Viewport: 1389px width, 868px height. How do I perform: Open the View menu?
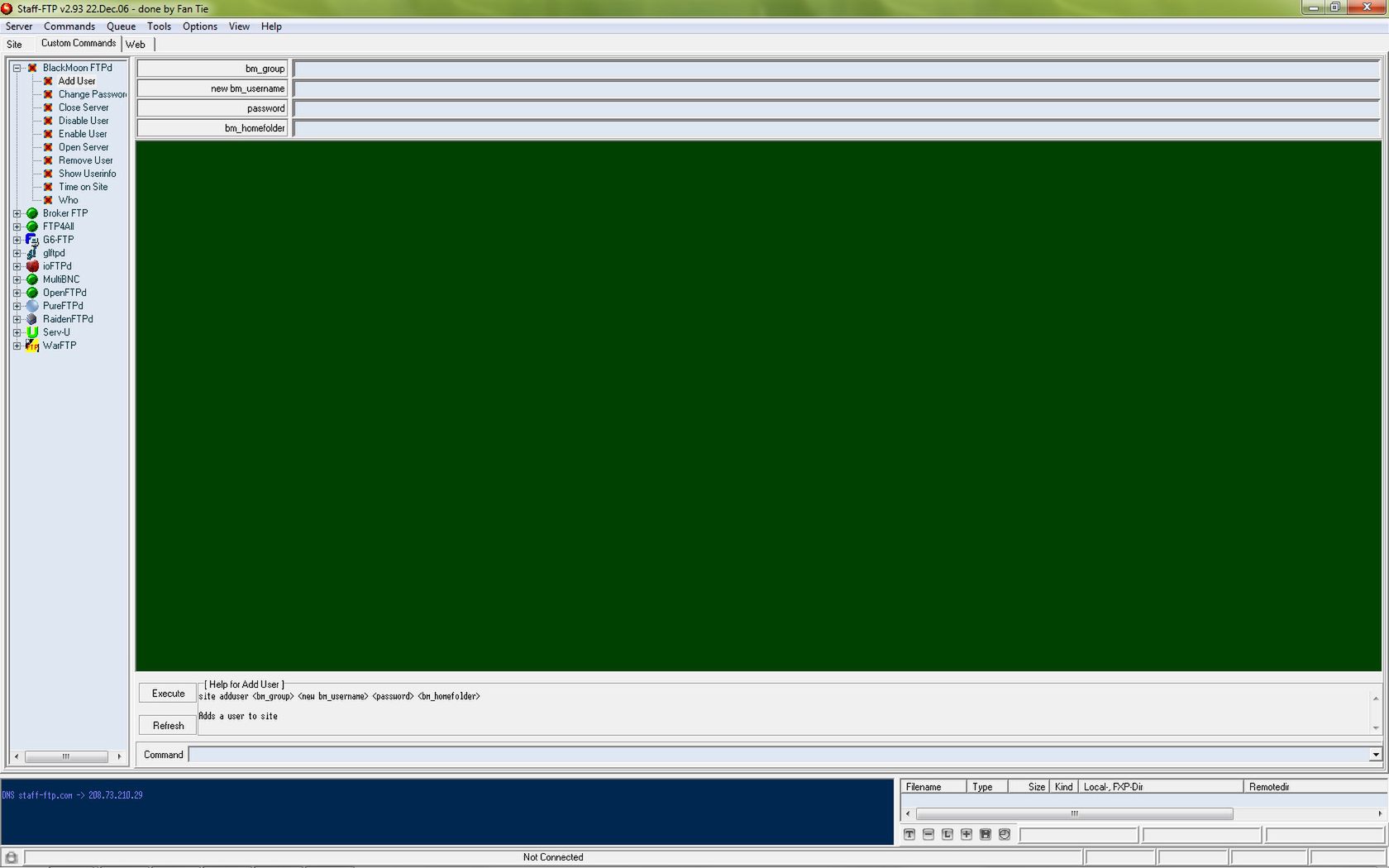tap(239, 26)
